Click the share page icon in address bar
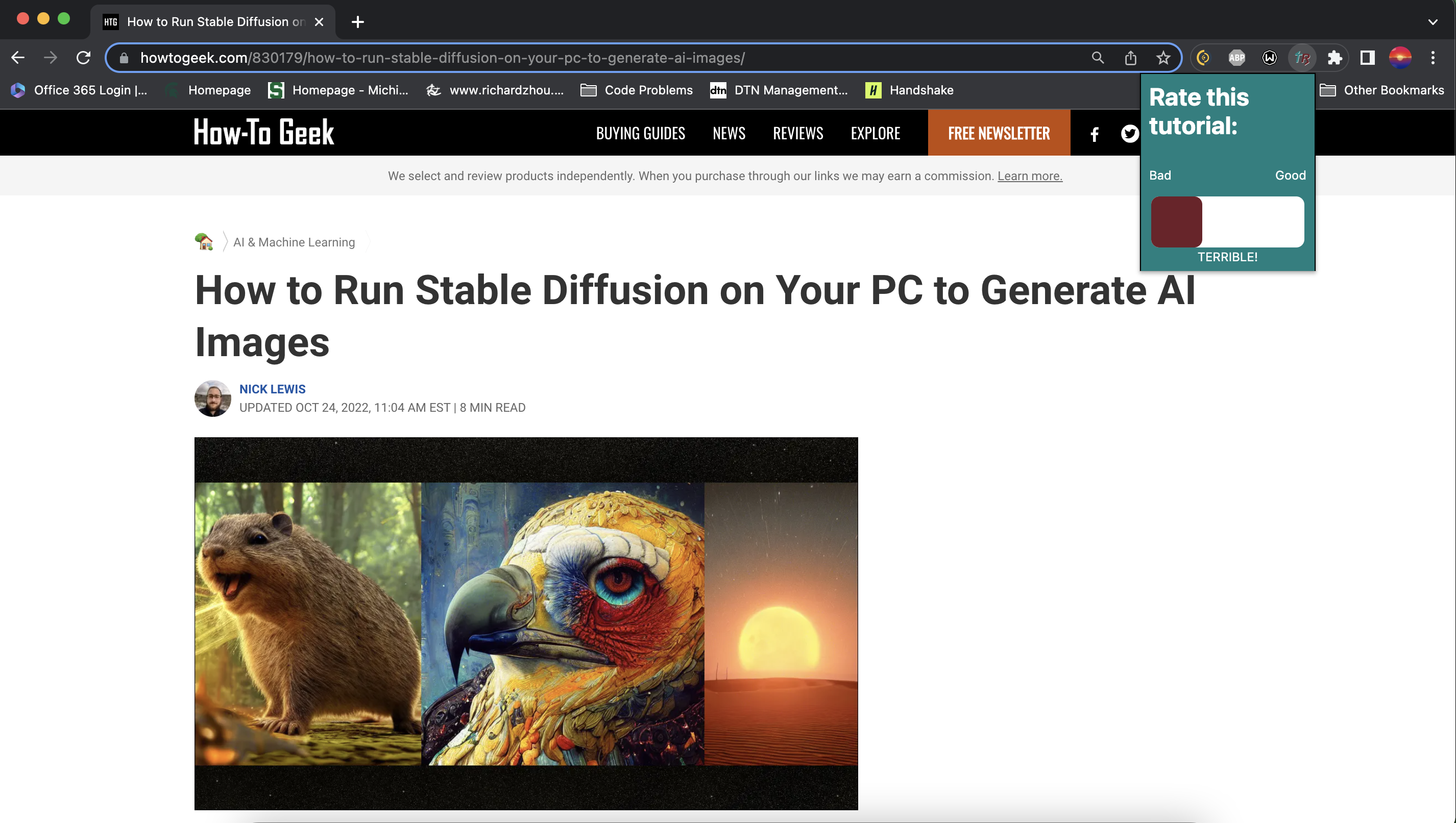This screenshot has width=1456, height=823. click(x=1130, y=58)
